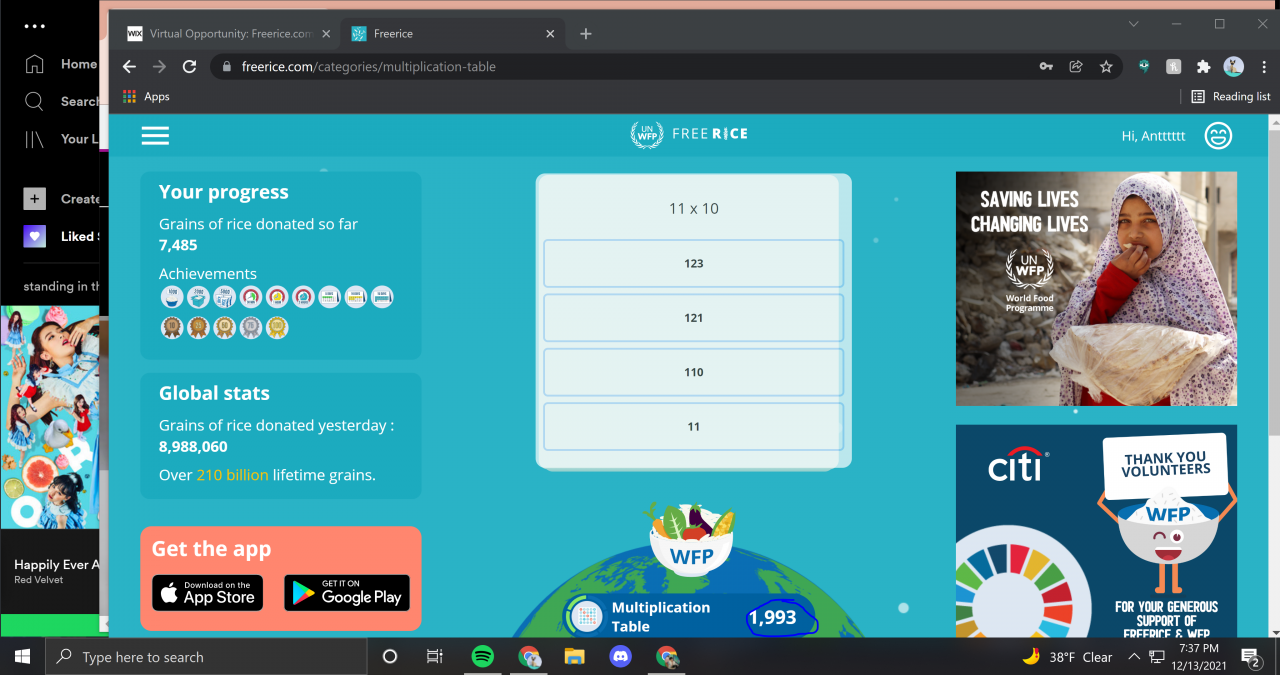
Task: View the 2 hours blue timer achievement
Action: pyautogui.click(x=303, y=297)
